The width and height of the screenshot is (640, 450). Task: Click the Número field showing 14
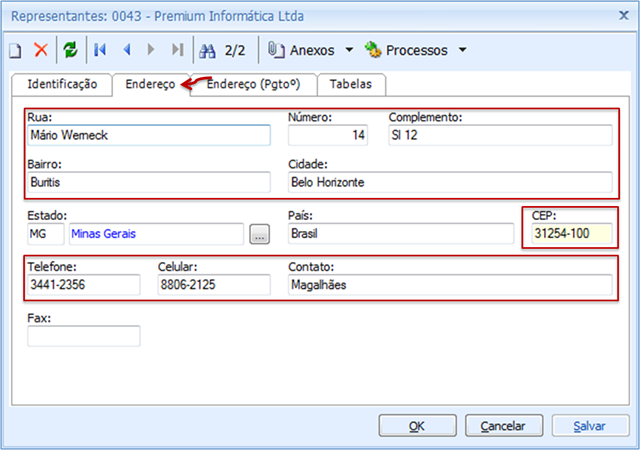(328, 135)
